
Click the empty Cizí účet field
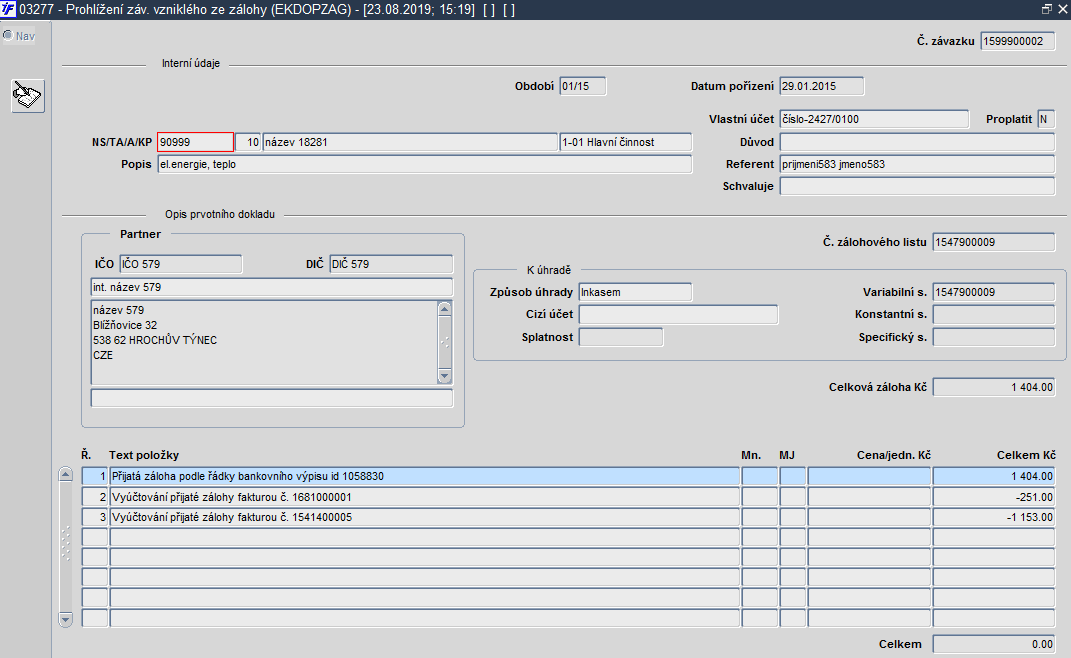[678, 314]
